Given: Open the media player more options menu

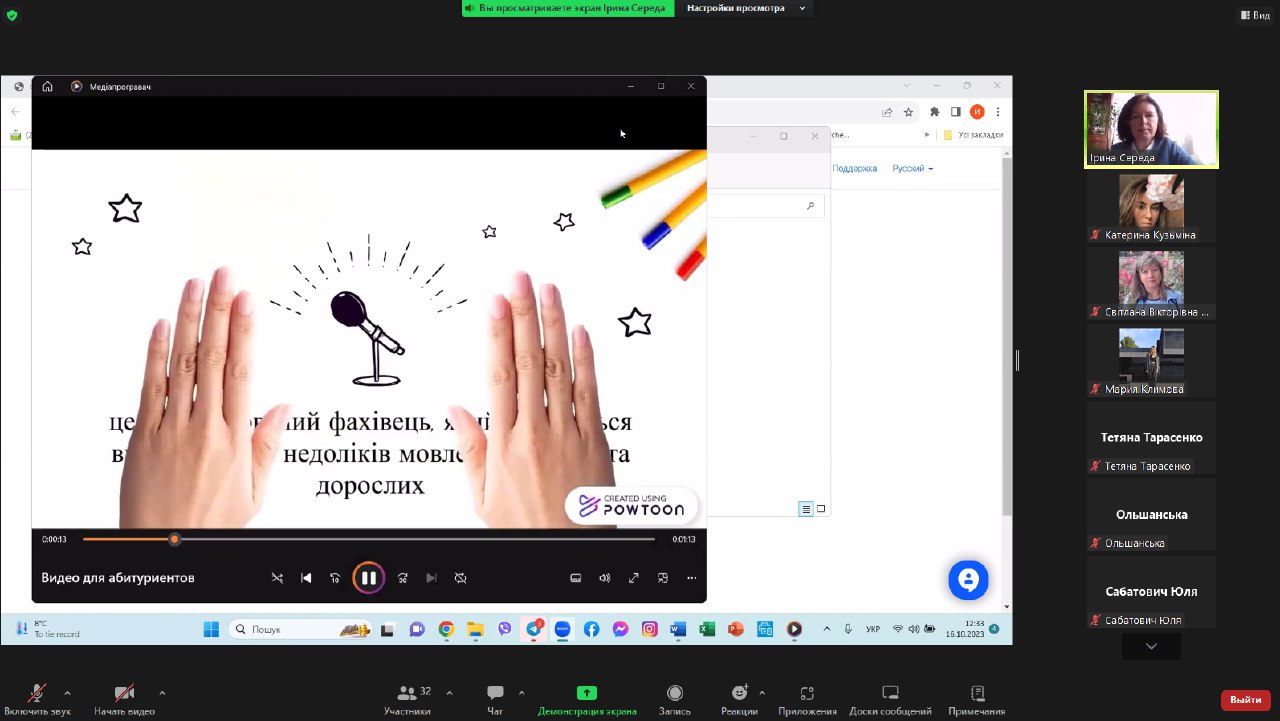Looking at the screenshot, I should [691, 578].
